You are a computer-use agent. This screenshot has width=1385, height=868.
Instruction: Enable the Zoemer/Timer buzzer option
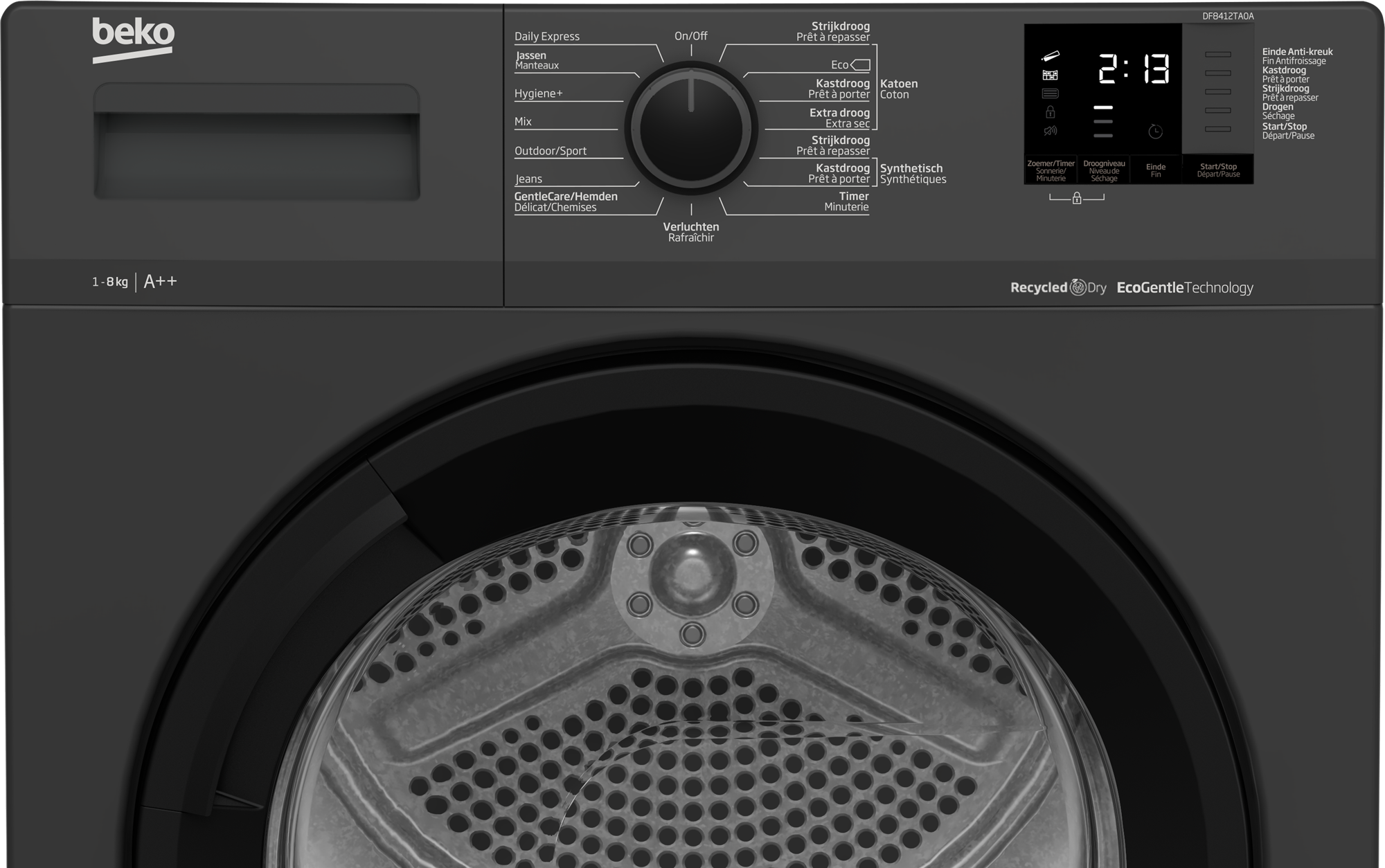(x=1050, y=170)
